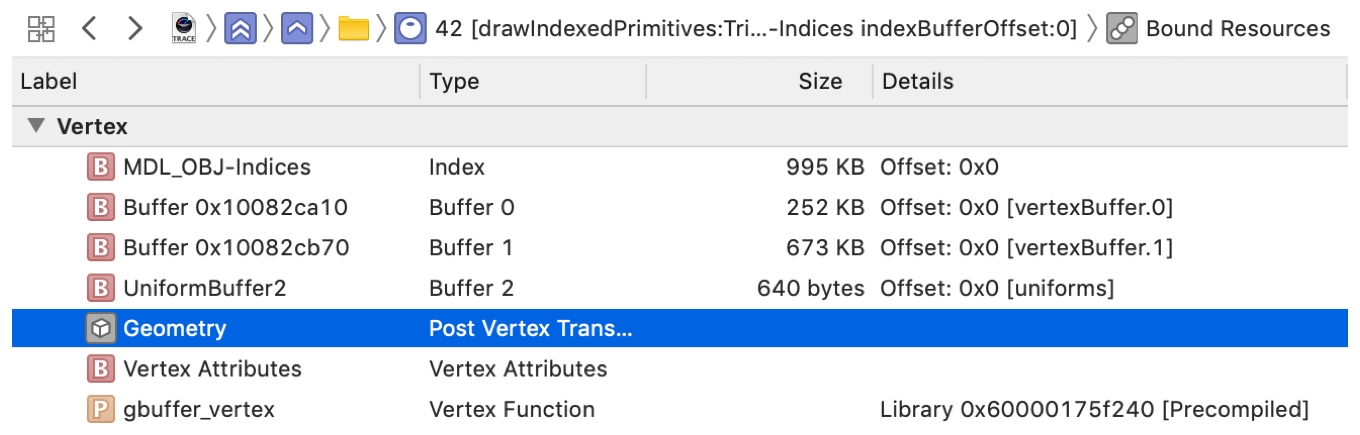This screenshot has height=435, width=1360.
Task: Open the Bound Resources breadcrumb menu
Action: click(x=1238, y=28)
